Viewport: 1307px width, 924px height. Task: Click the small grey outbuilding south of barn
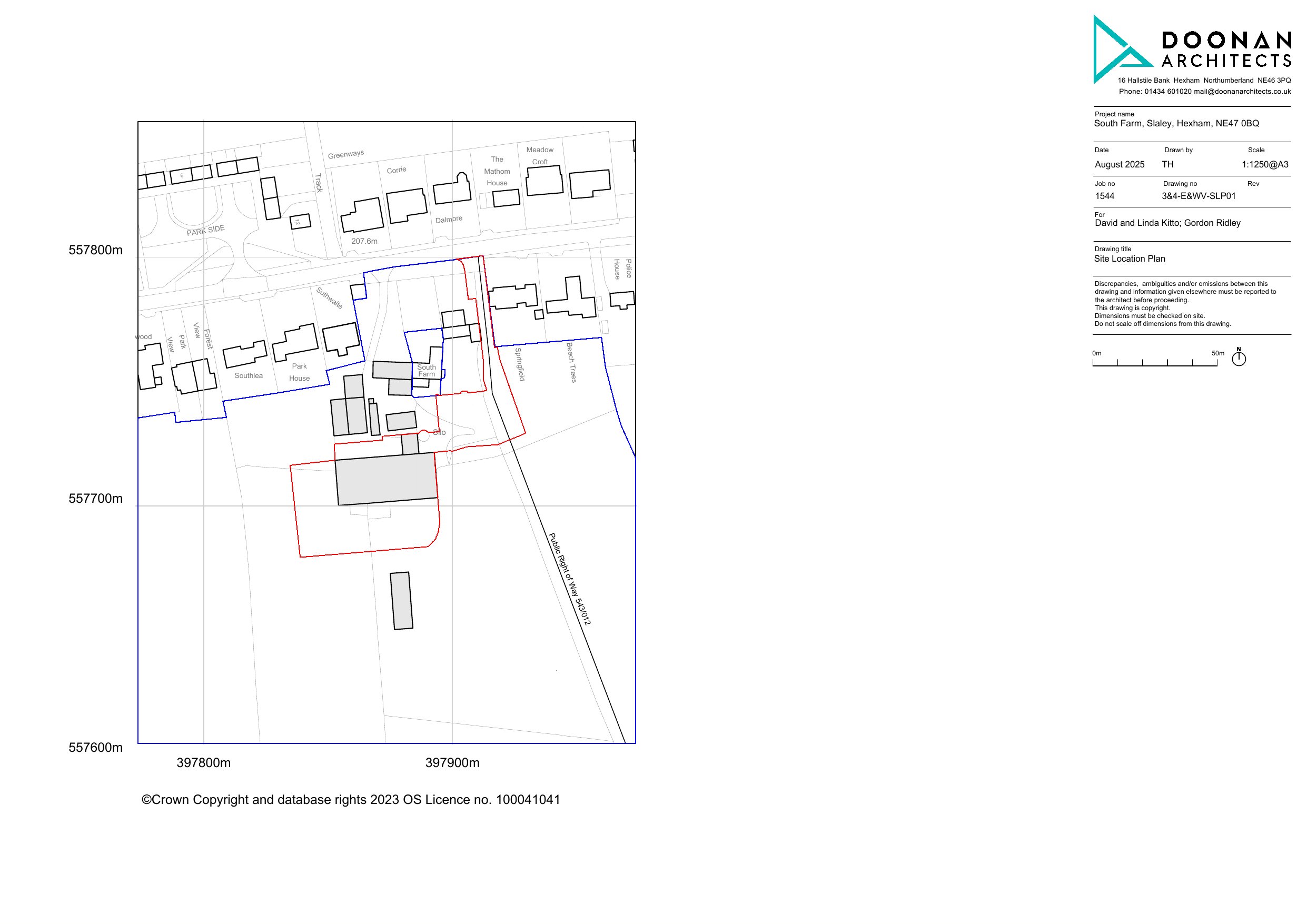coord(401,601)
